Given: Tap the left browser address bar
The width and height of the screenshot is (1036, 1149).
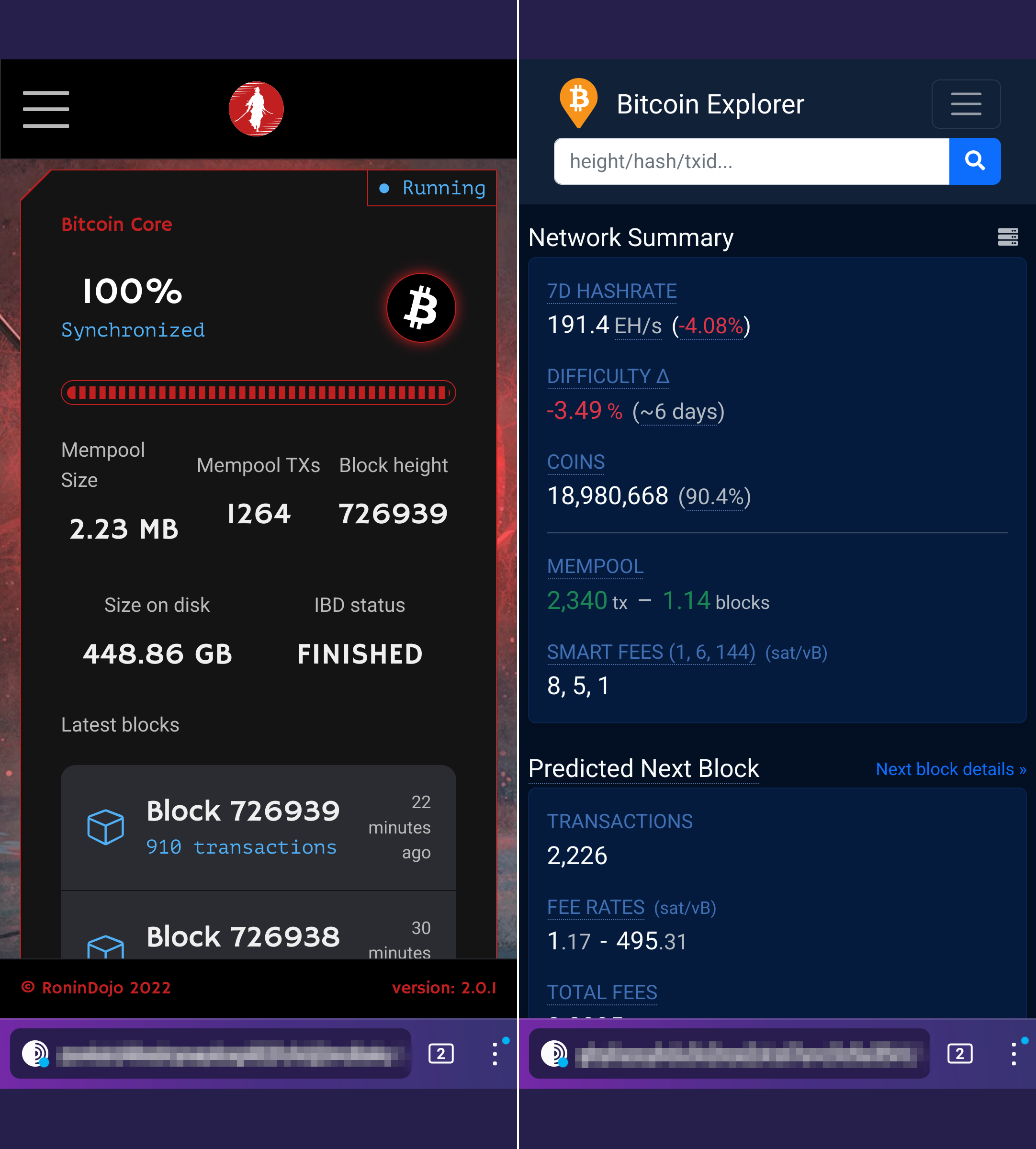Looking at the screenshot, I should click(x=211, y=1053).
